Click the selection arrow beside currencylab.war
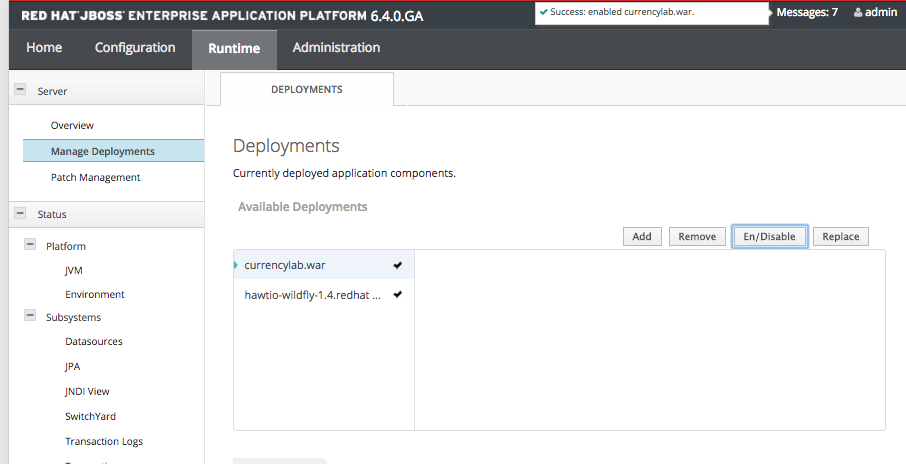This screenshot has height=464, width=906. 236,265
